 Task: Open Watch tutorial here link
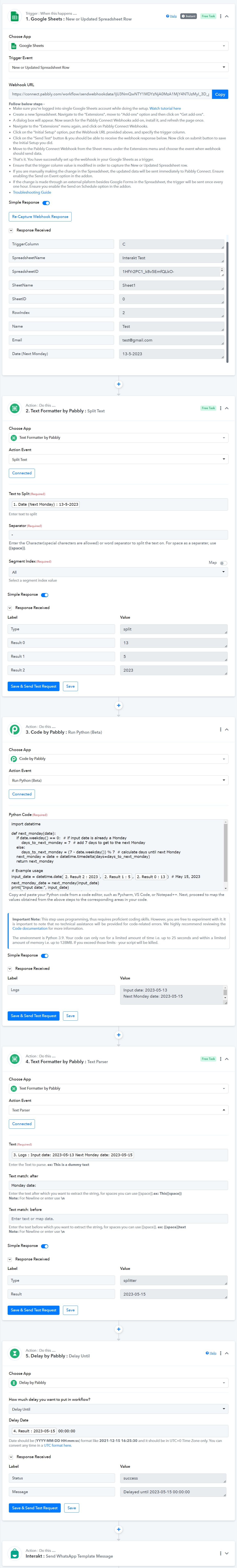click(x=165, y=108)
